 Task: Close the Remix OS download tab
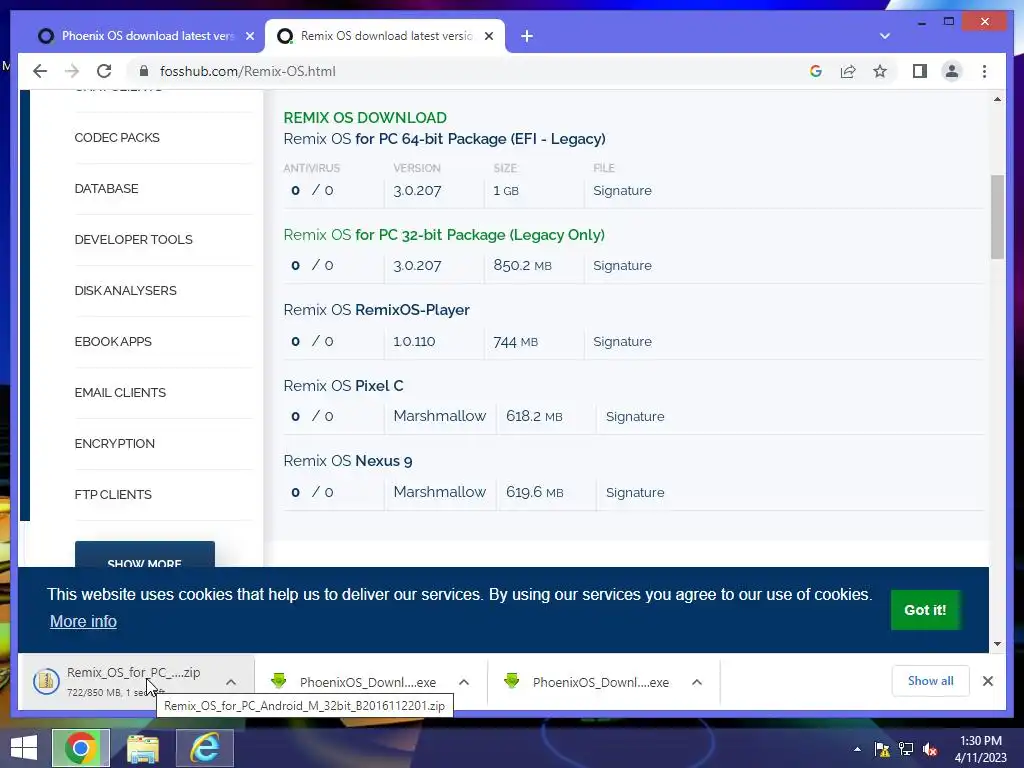pyautogui.click(x=488, y=37)
